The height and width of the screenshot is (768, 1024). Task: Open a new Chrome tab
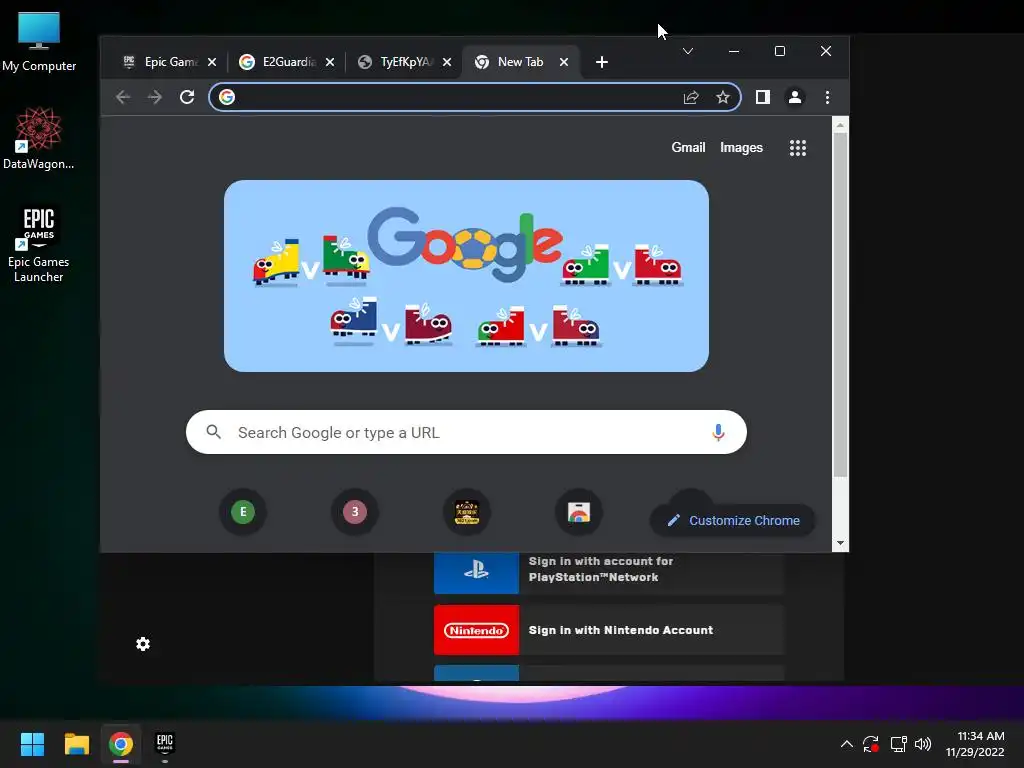[602, 62]
